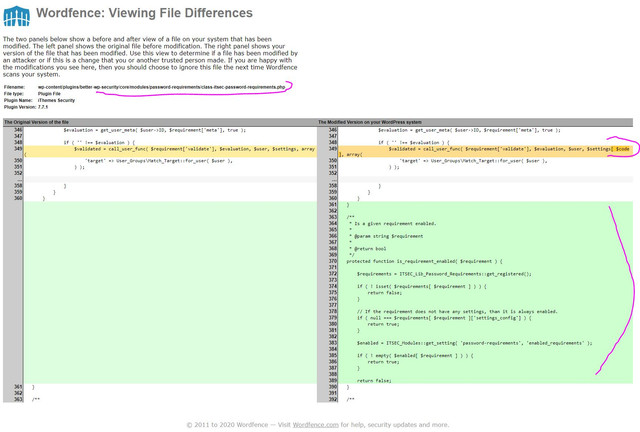Click '$evaluation = get_user_meta' line in modified panel
Screen dimensions: 640x432
pyautogui.click(x=469, y=130)
